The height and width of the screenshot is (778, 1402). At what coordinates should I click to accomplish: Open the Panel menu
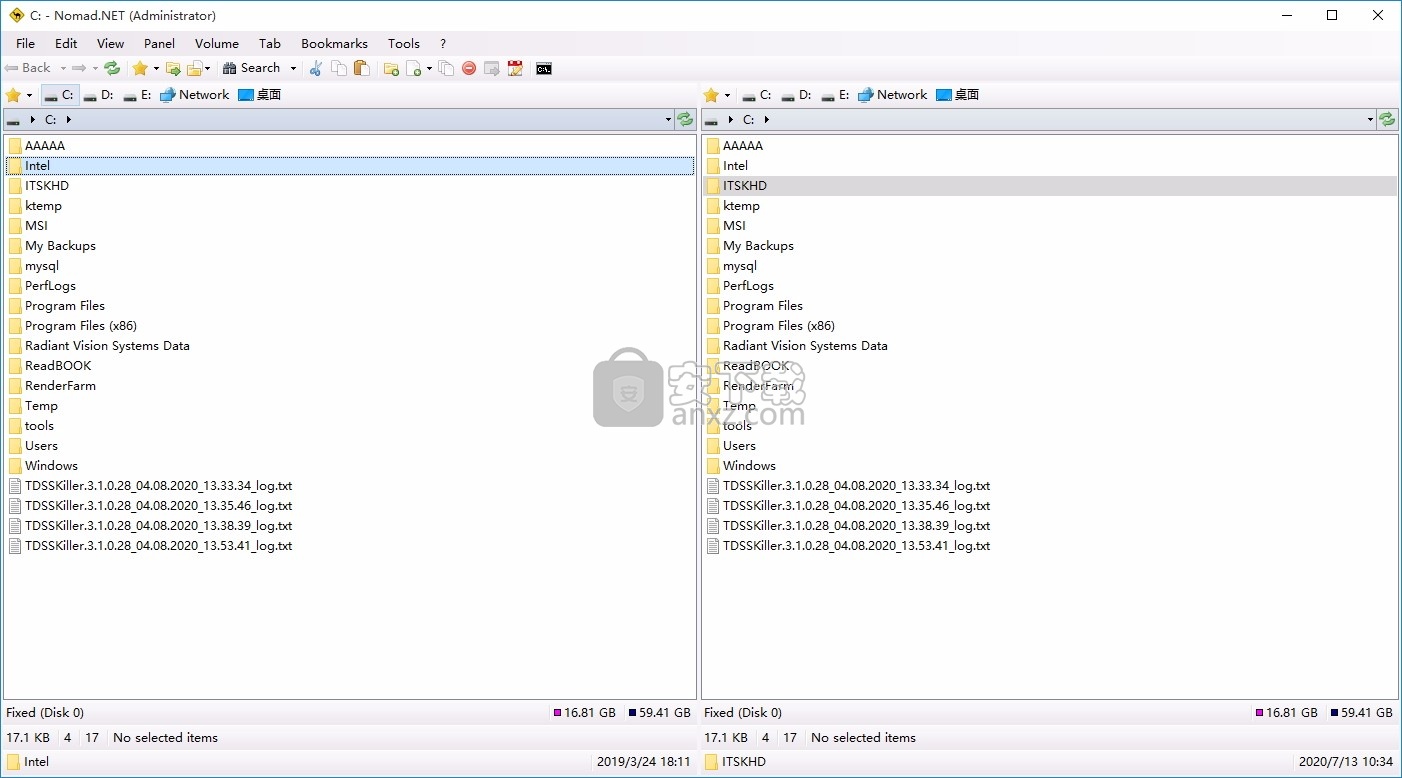pyautogui.click(x=159, y=43)
